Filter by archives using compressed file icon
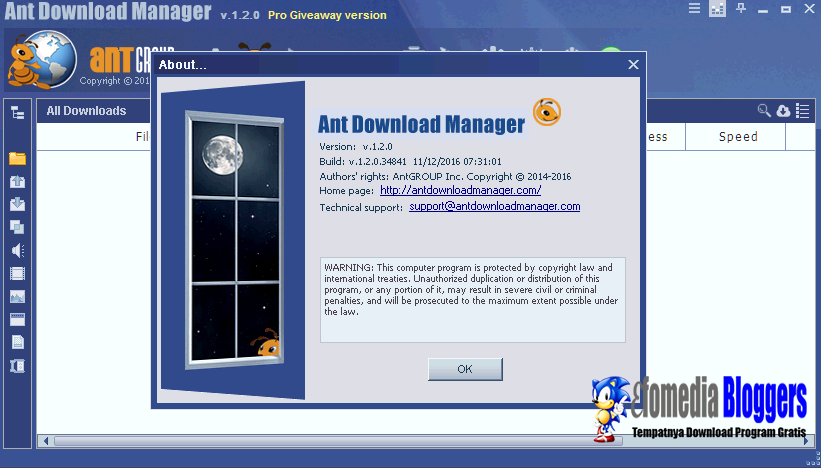Screen dimensions: 821x469 click(x=17, y=366)
